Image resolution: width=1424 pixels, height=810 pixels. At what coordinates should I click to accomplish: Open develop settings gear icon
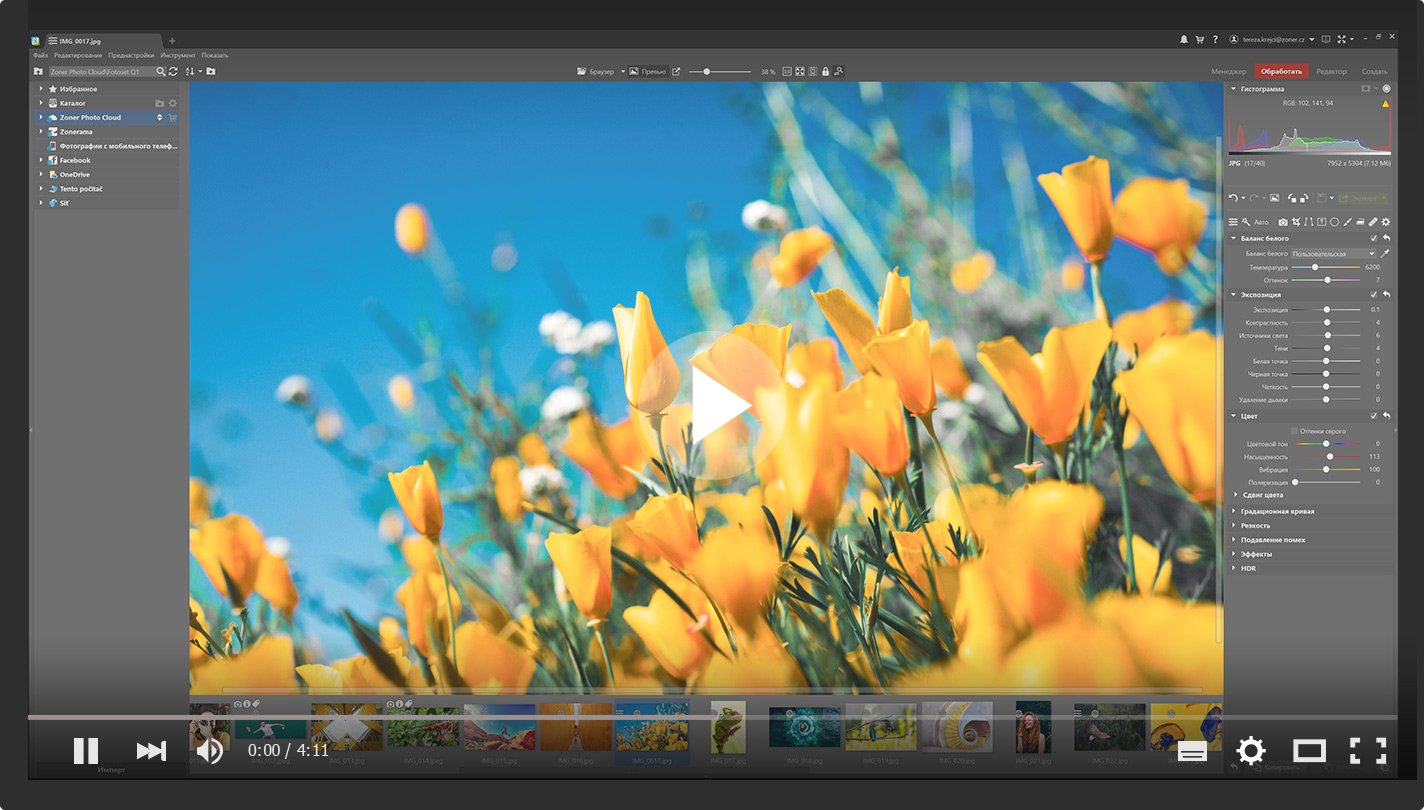coord(1386,222)
